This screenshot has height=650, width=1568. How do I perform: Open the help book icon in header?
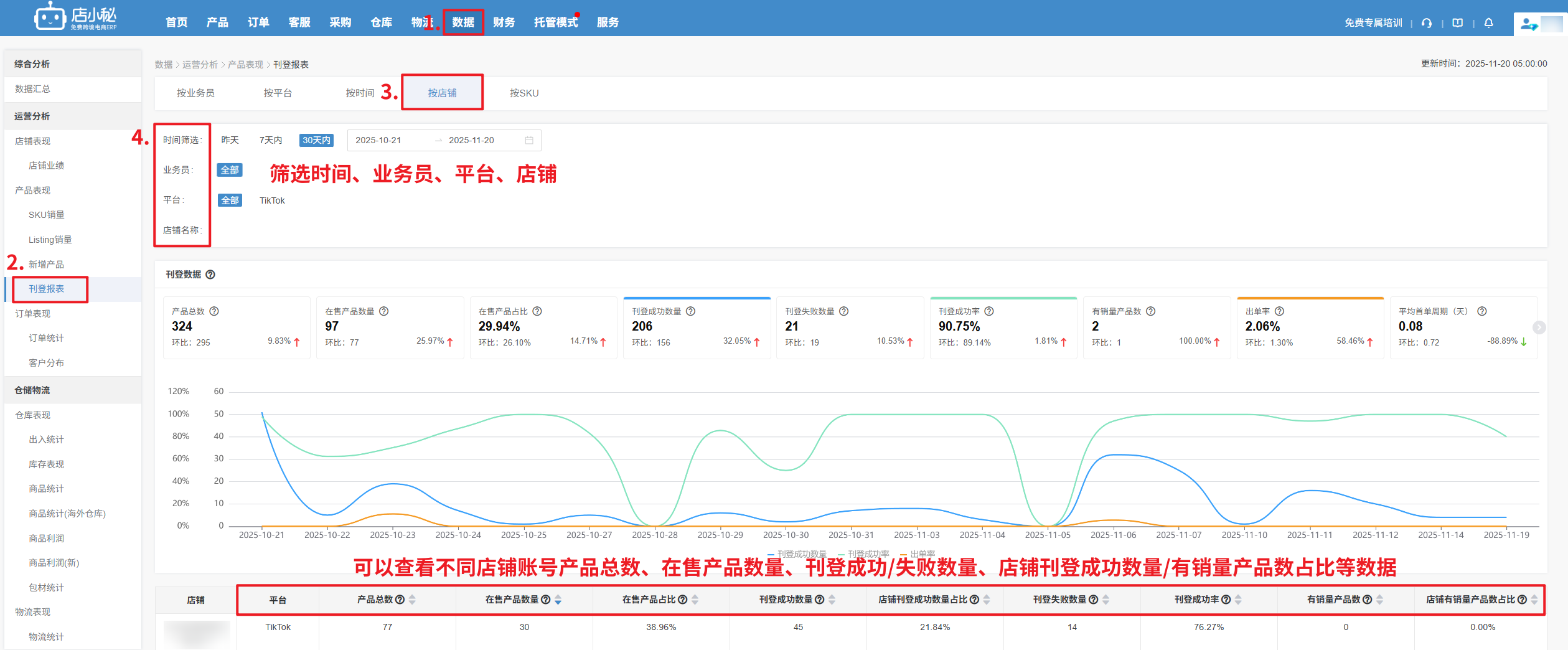click(1457, 23)
